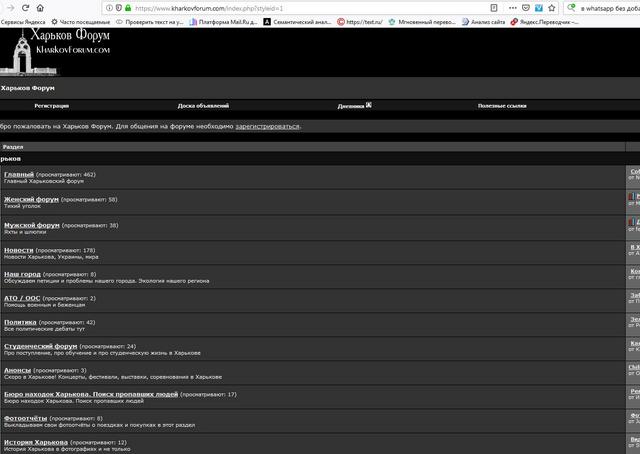The width and height of the screenshot is (640, 454).
Task: Click the search engine magnifier icon
Action: point(571,8)
